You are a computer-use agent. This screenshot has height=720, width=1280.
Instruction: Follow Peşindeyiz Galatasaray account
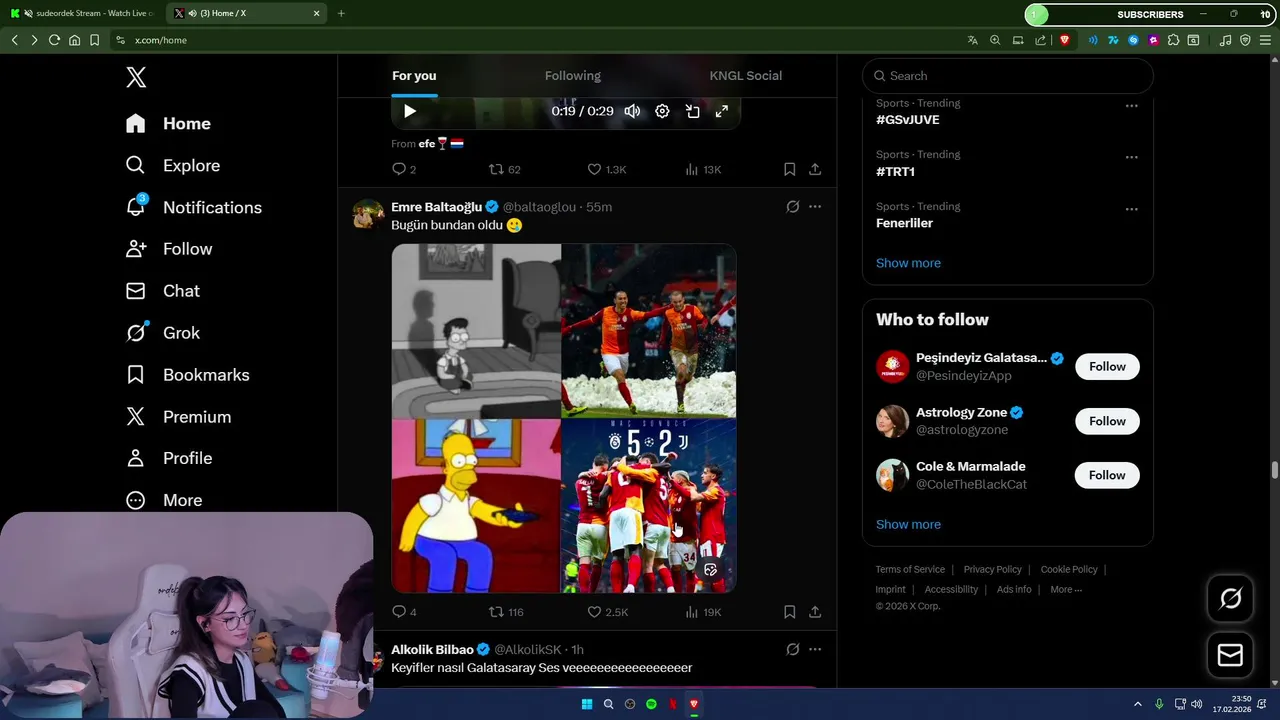pos(1107,367)
